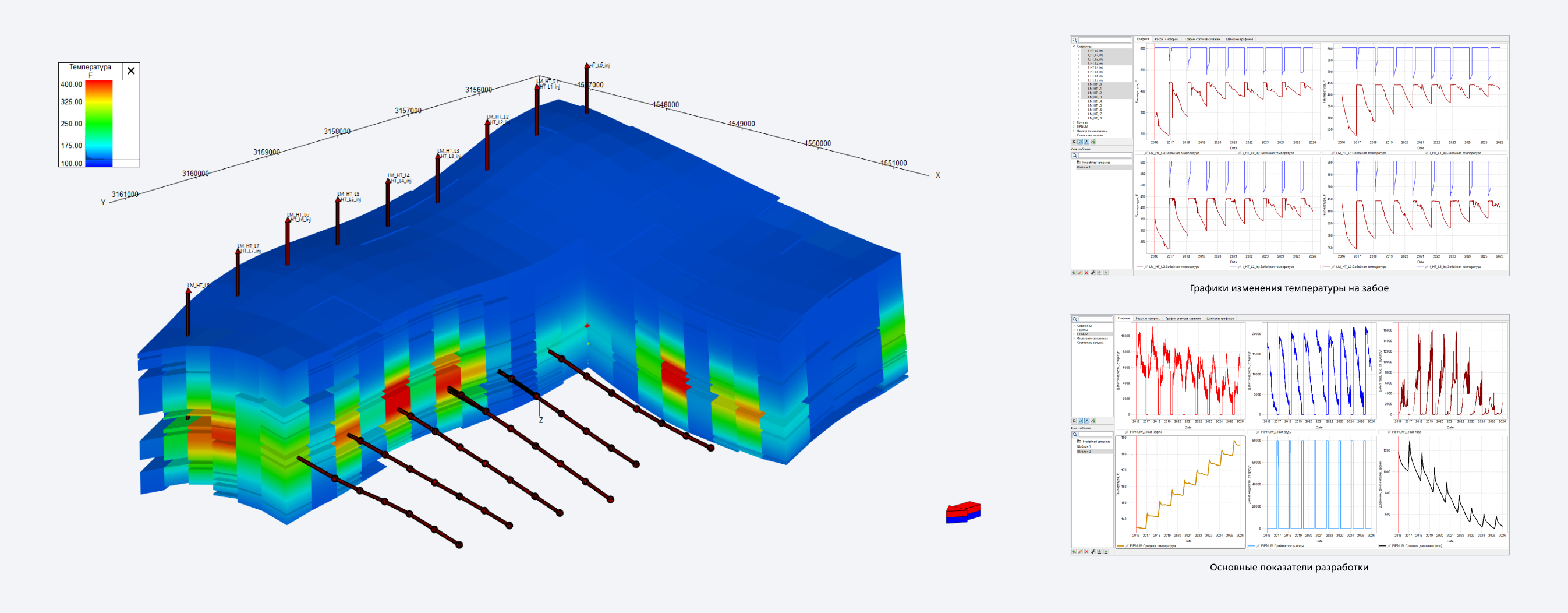Viewport: 1568px width, 613px height.
Task: Open График статусов скважин tab, temperature panel
Action: click(1202, 40)
